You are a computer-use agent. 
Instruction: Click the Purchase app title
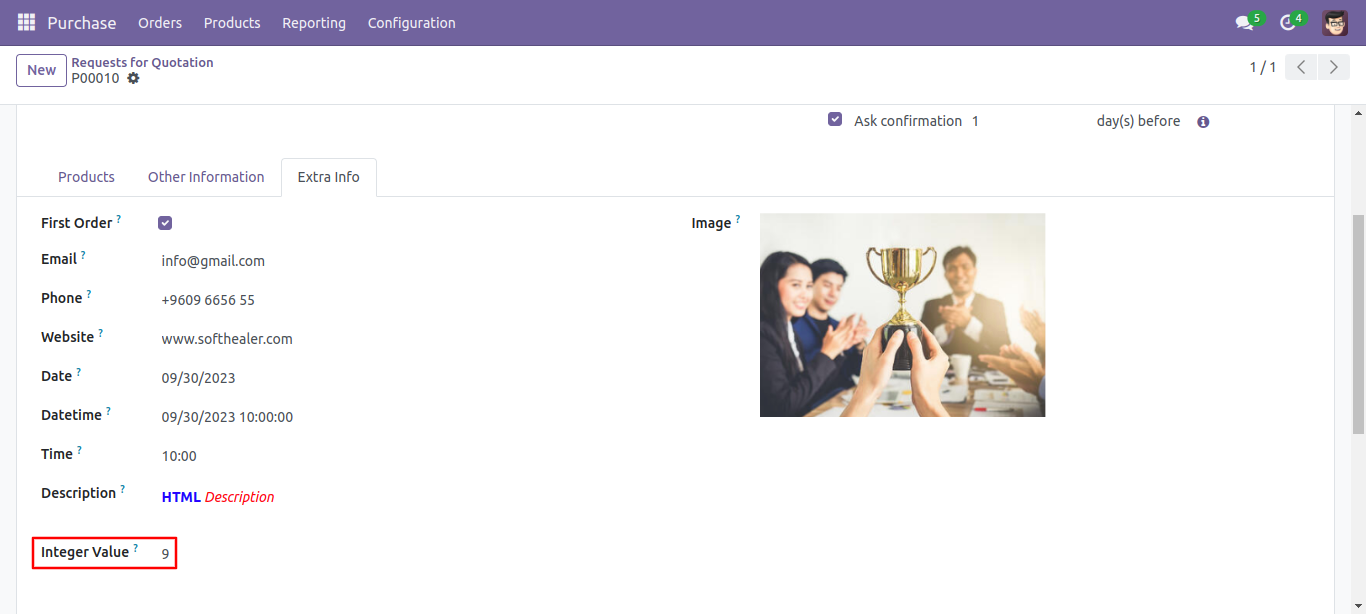click(x=82, y=22)
